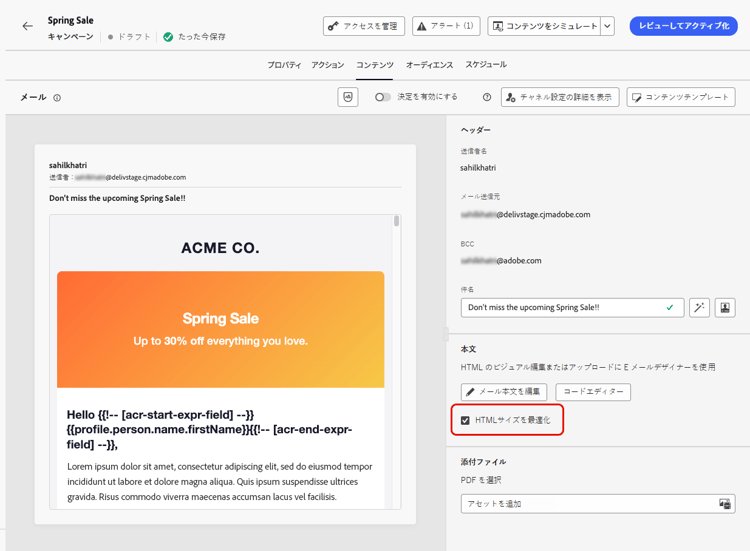This screenshot has height=551, width=750.
Task: Open the スケジュール tab
Action: [486, 65]
